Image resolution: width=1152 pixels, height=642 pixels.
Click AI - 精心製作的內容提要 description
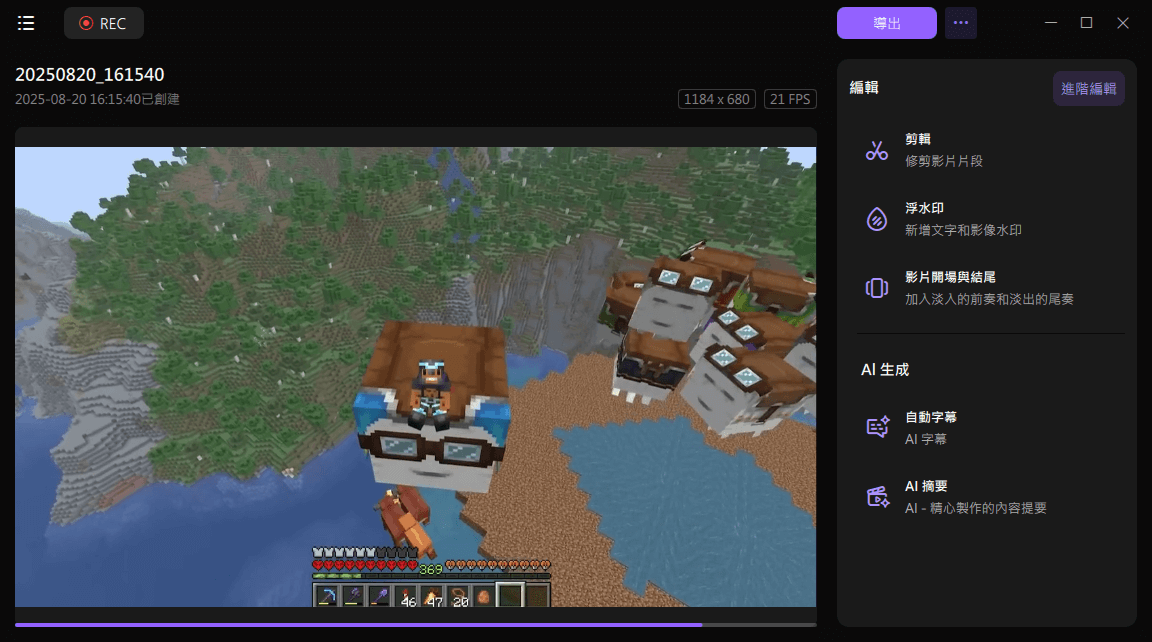[976, 508]
